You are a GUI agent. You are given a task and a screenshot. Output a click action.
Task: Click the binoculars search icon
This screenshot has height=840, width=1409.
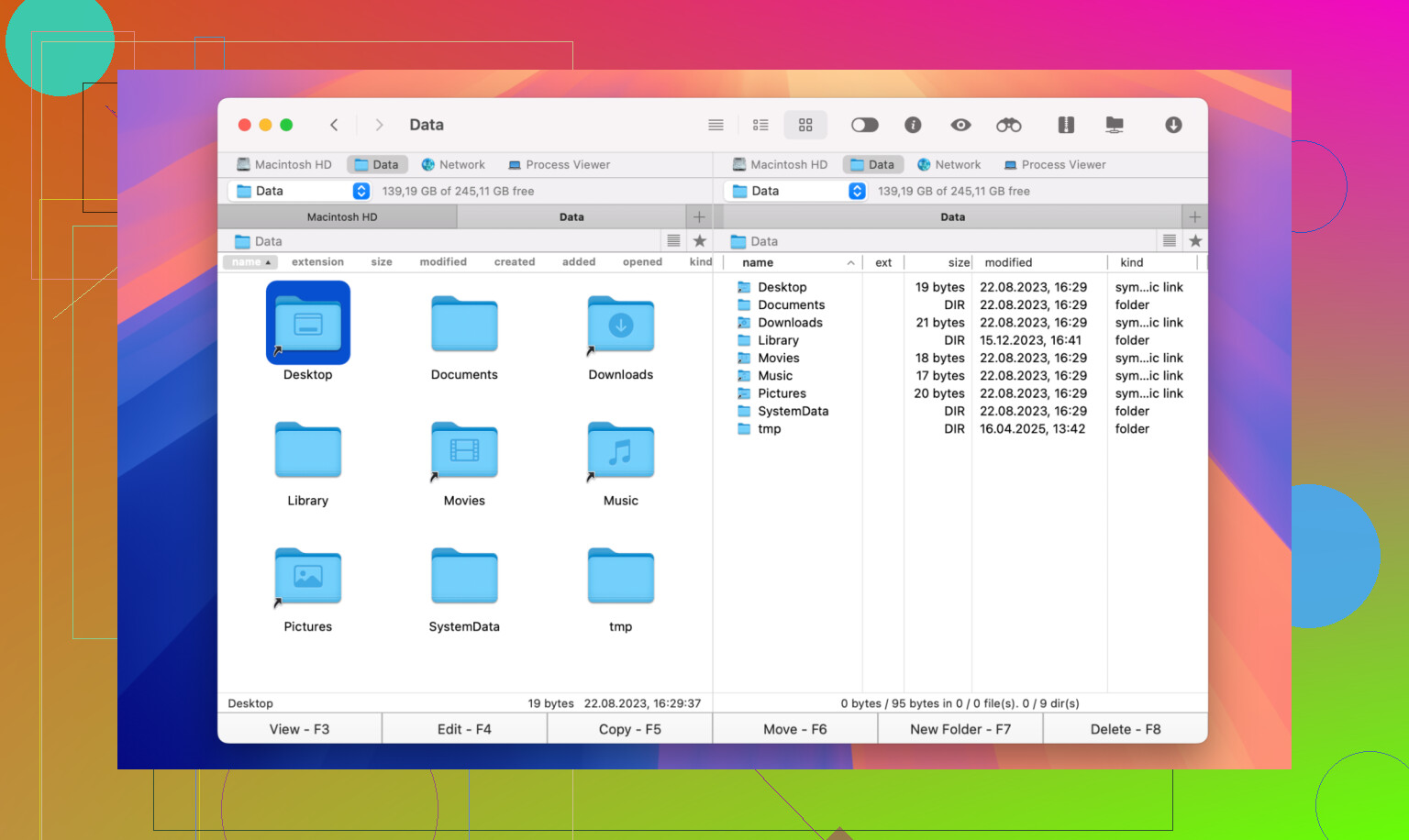[x=1008, y=125]
